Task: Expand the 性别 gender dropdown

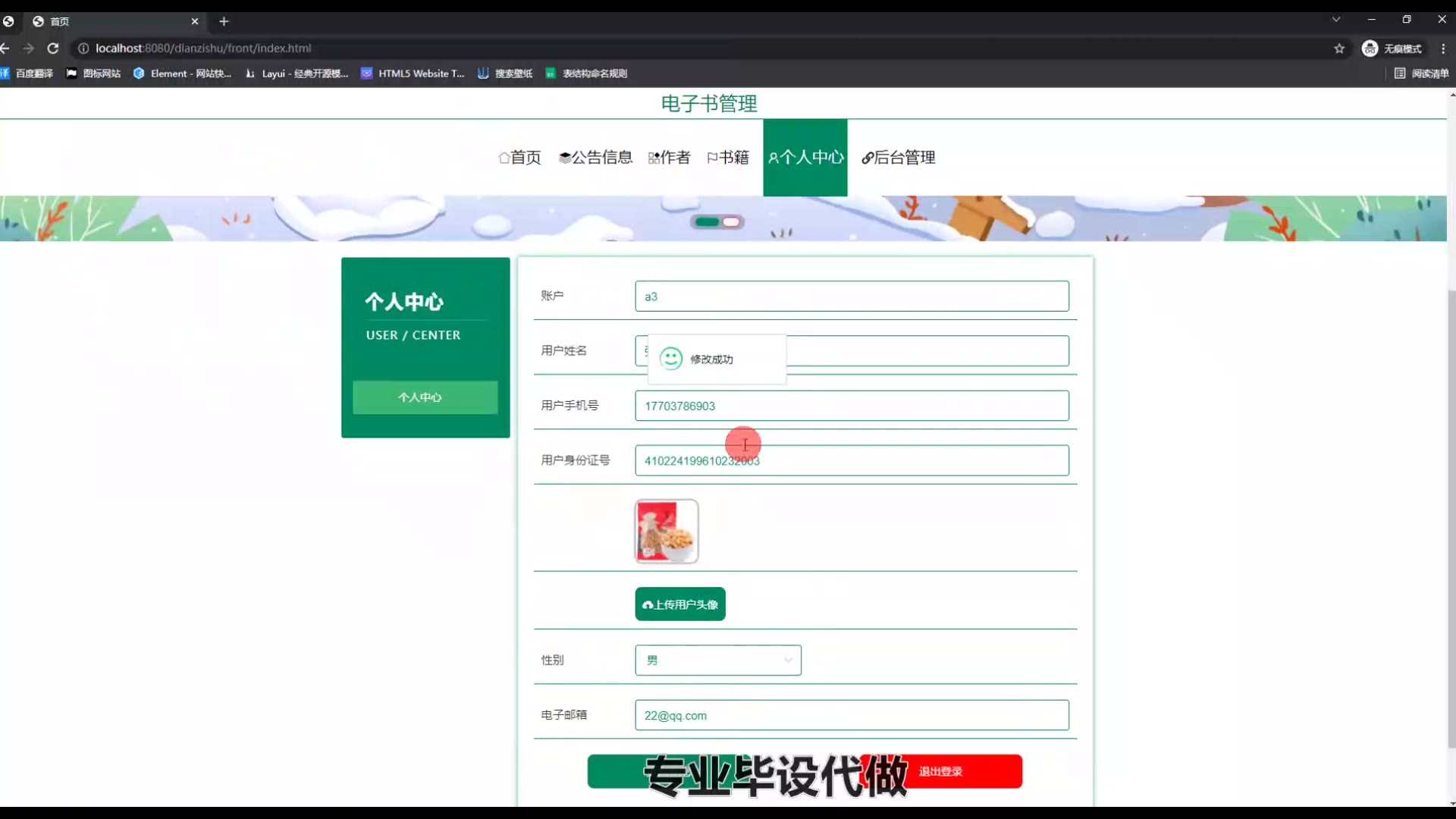Action: coord(717,661)
